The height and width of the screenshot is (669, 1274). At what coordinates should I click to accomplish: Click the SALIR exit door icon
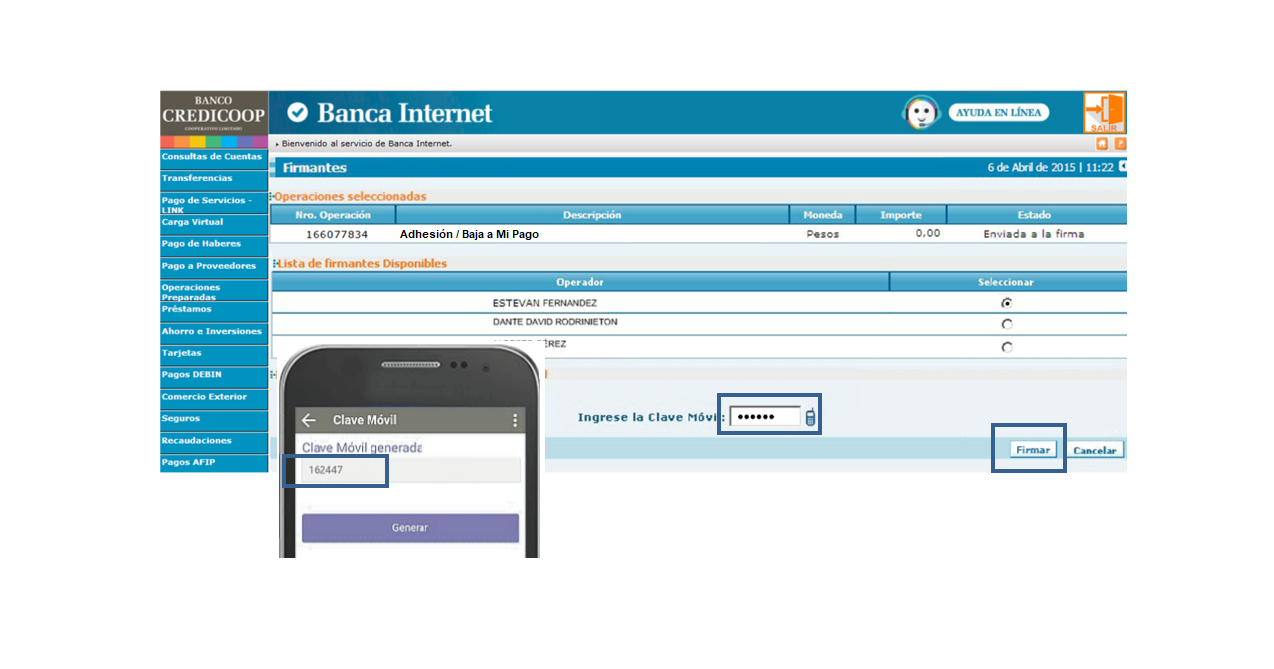point(1104,112)
